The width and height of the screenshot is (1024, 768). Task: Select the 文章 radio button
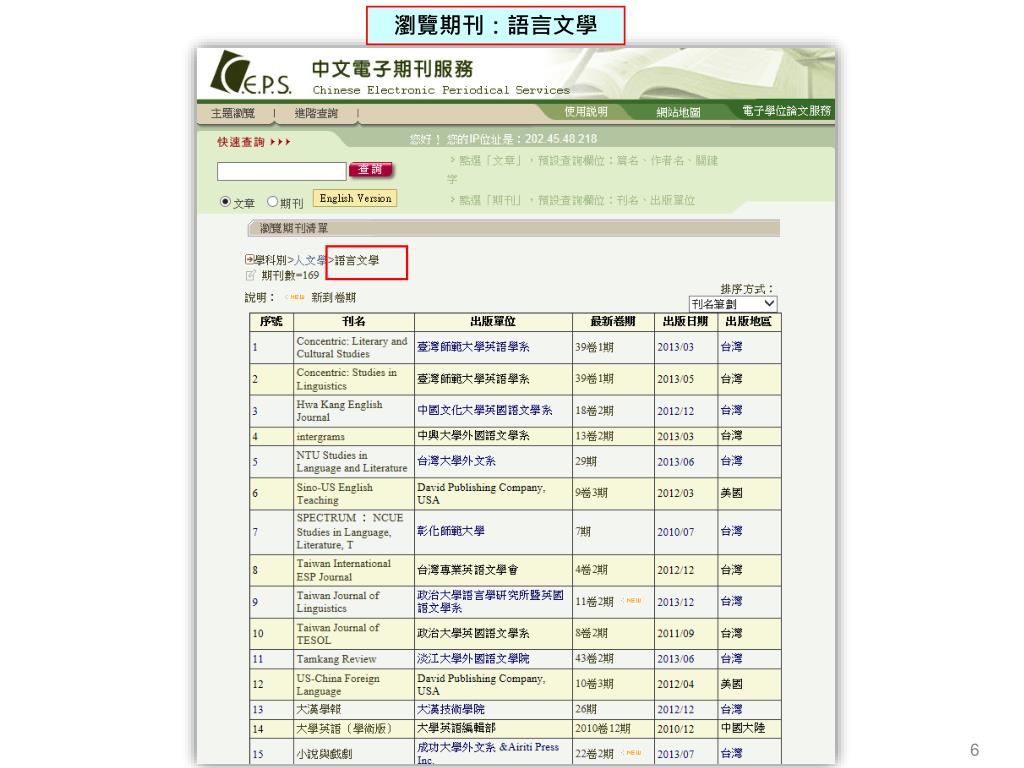point(225,202)
